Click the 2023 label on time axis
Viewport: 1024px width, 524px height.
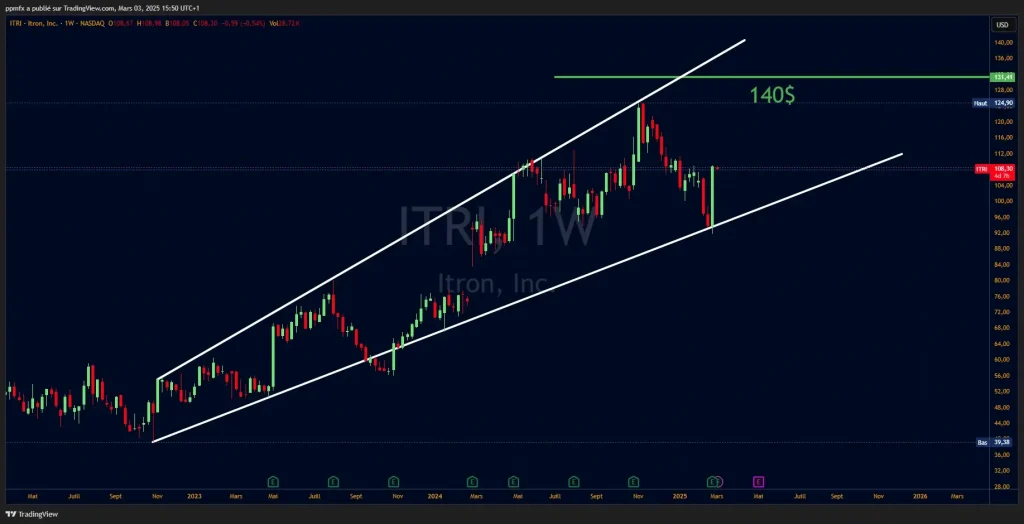click(x=194, y=497)
